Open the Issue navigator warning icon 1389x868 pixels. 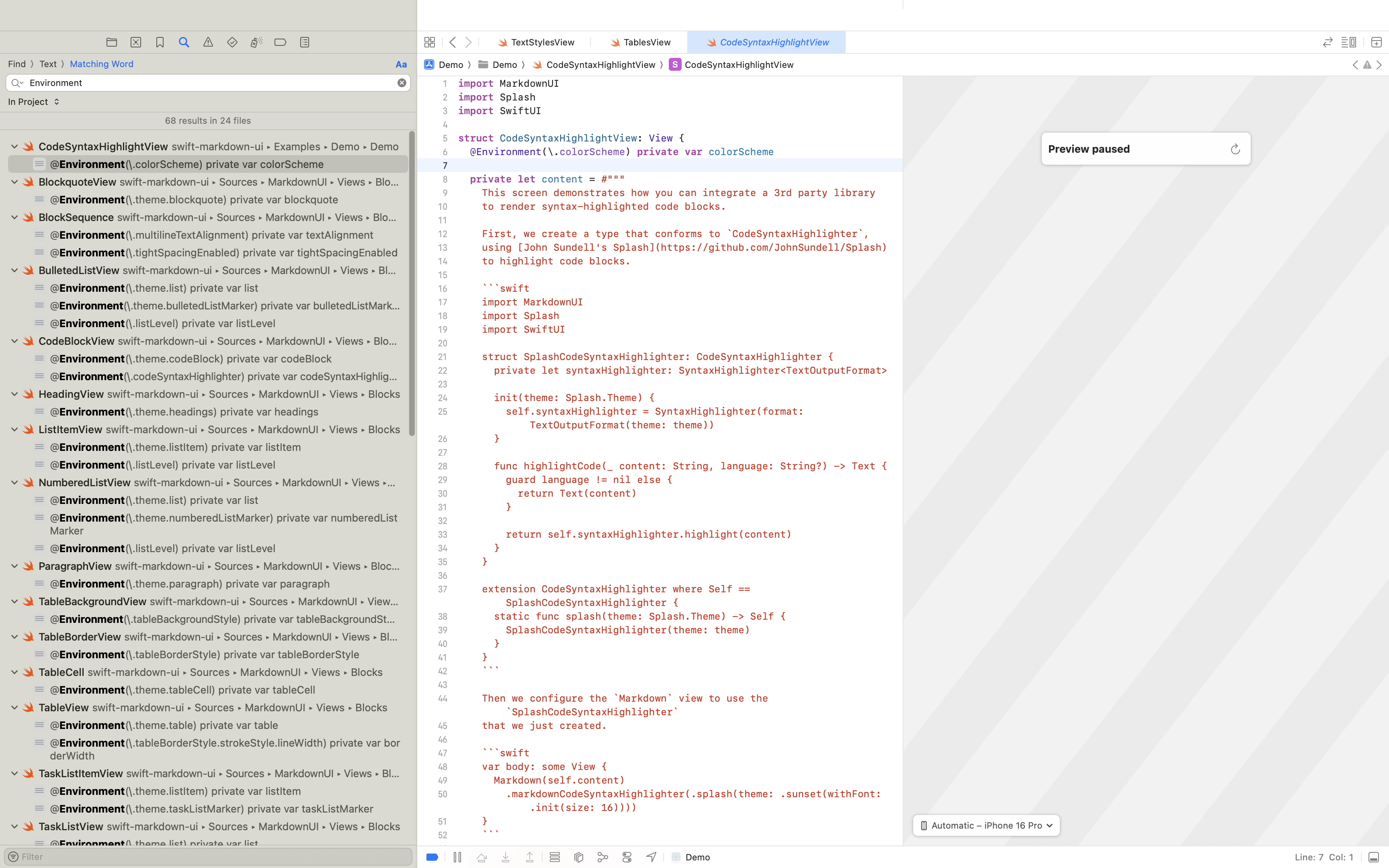point(208,42)
